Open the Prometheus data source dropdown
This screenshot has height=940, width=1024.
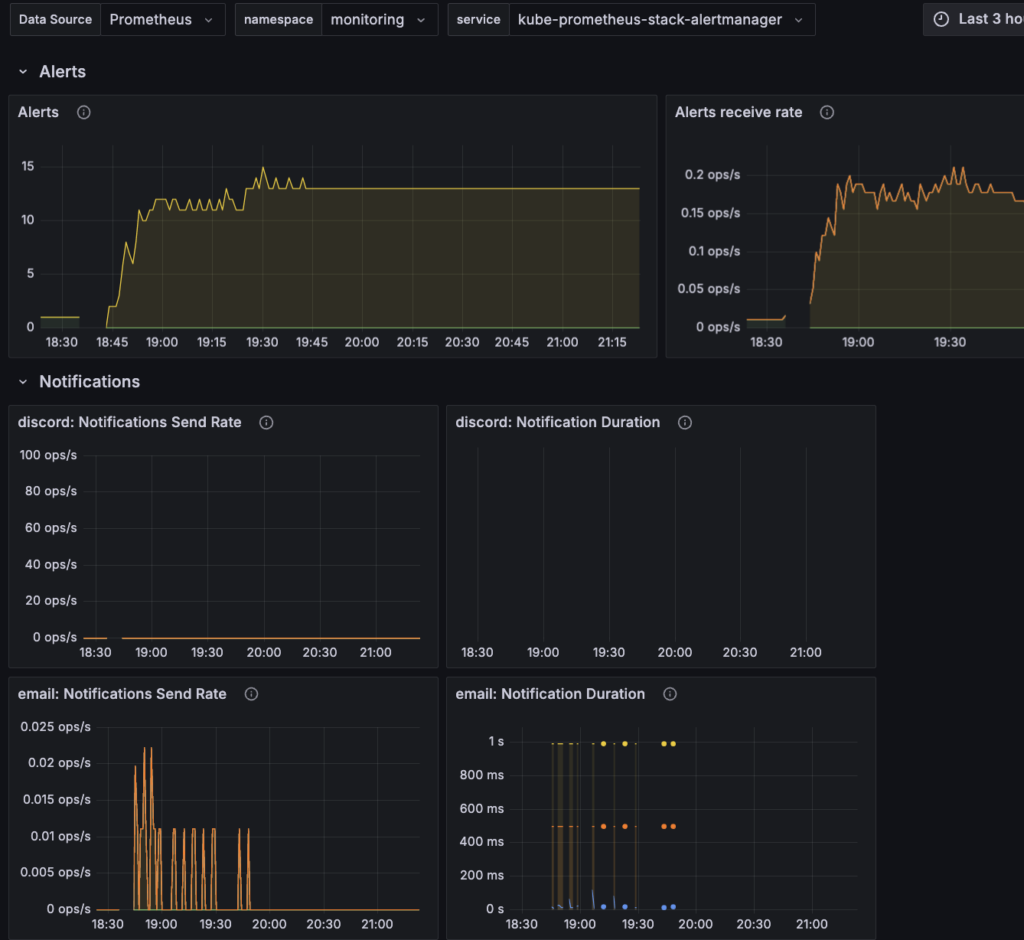click(162, 18)
